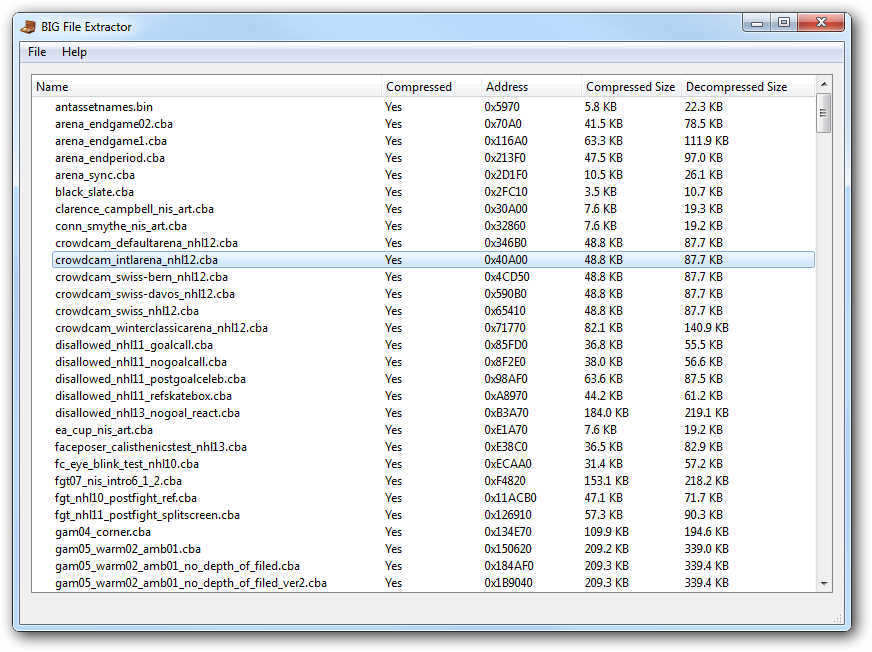This screenshot has width=872, height=652.
Task: Select black_slate.cba file
Action: point(94,192)
